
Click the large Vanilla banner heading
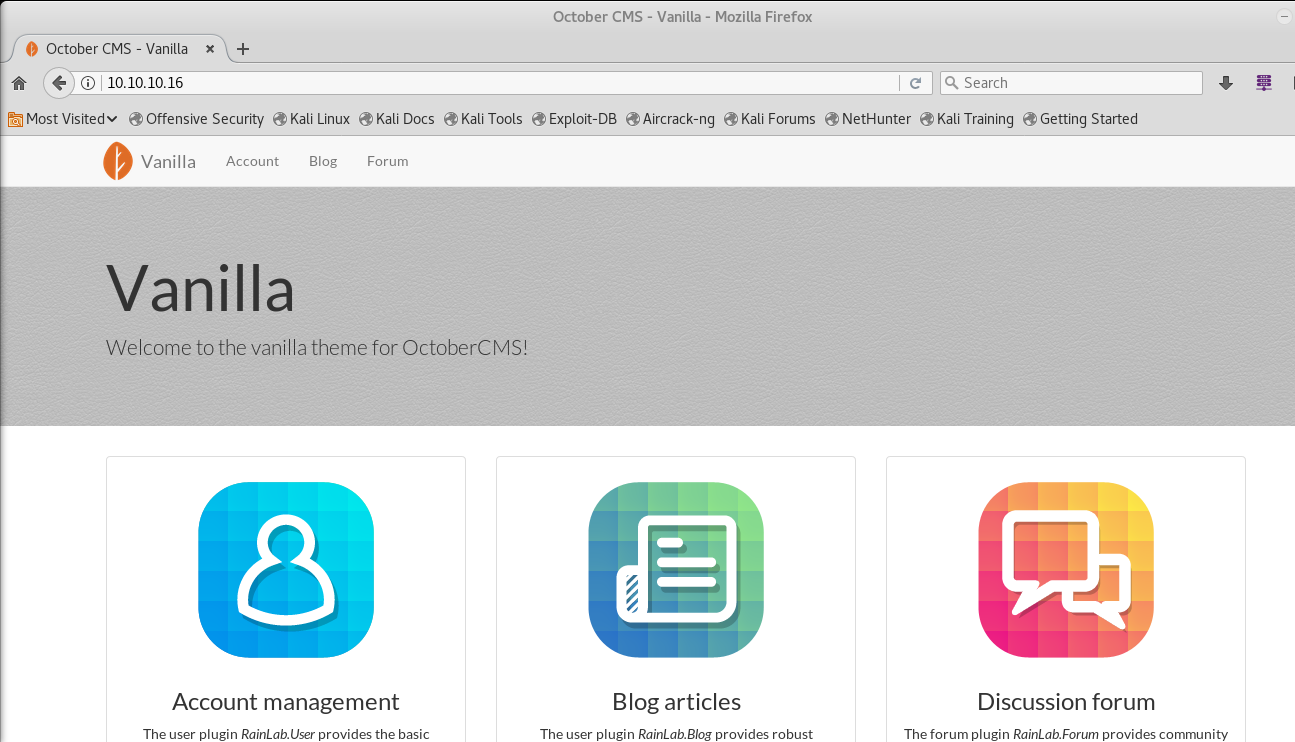tap(201, 288)
